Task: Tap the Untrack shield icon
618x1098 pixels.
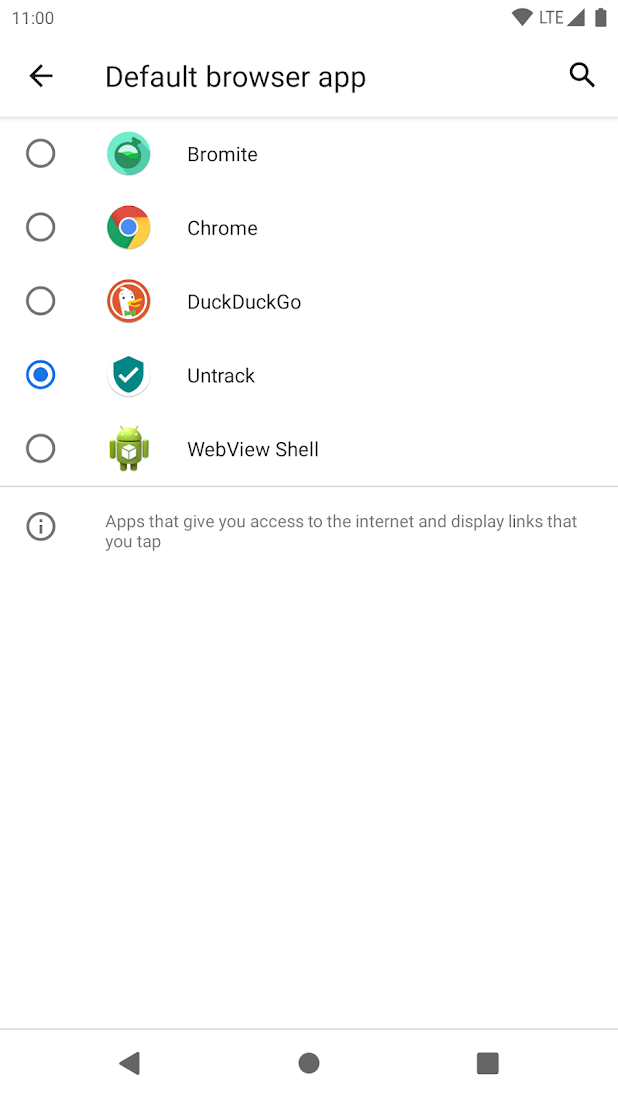Action: (x=128, y=375)
